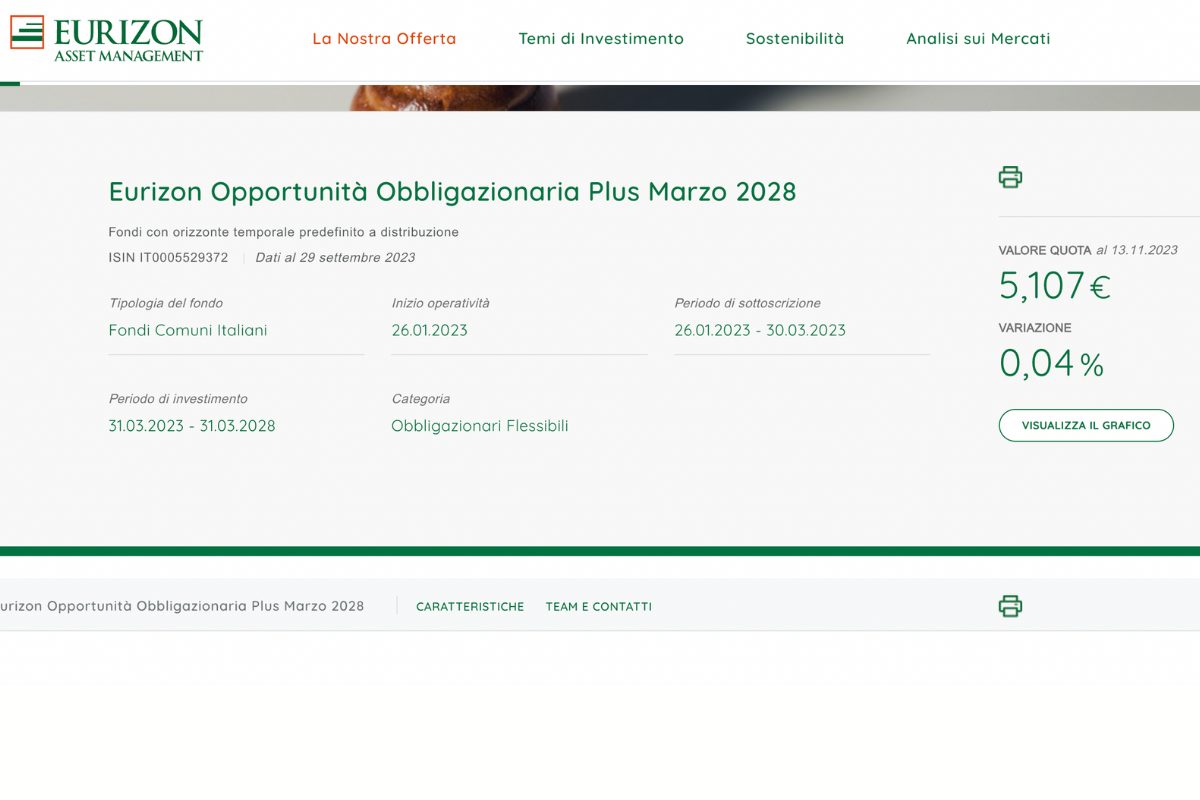
Task: Click the Inizio operatività date 26.01.2023
Action: tap(429, 330)
